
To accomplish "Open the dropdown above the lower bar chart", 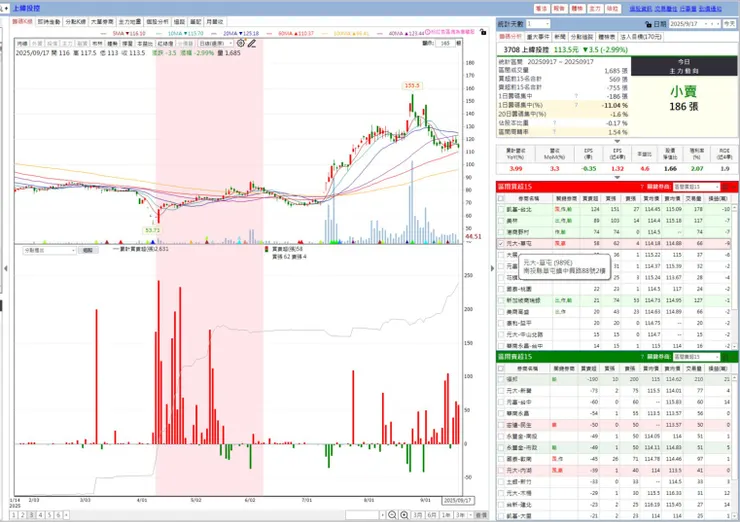I will coord(49,251).
